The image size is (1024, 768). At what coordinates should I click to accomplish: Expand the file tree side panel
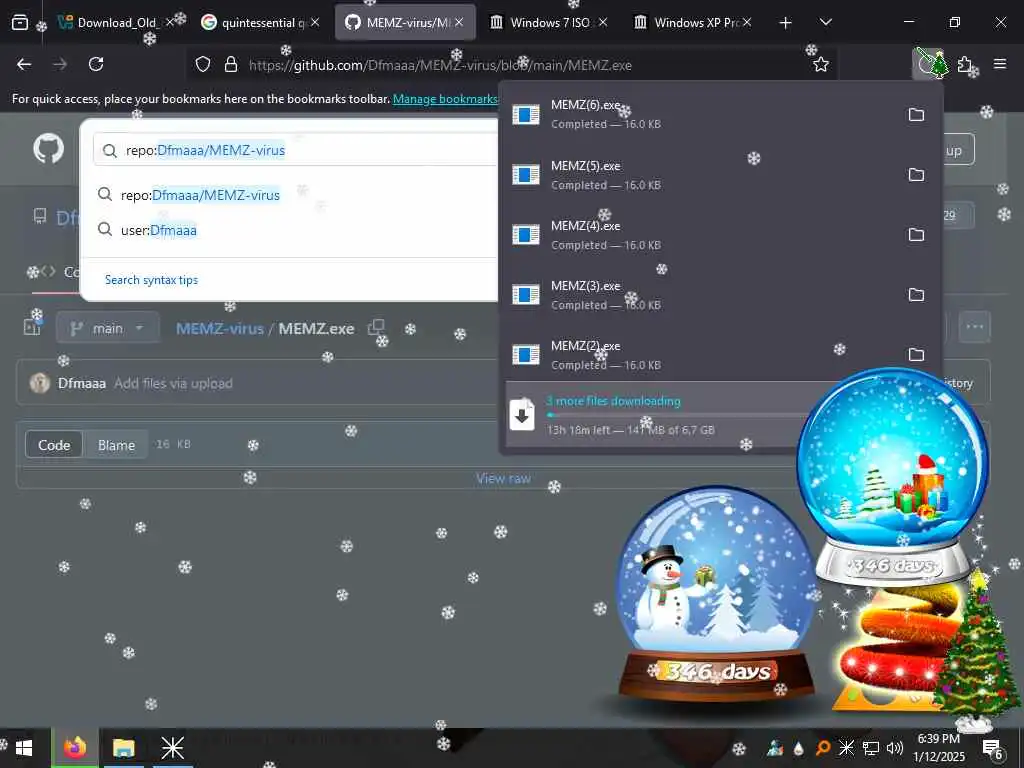[32, 327]
